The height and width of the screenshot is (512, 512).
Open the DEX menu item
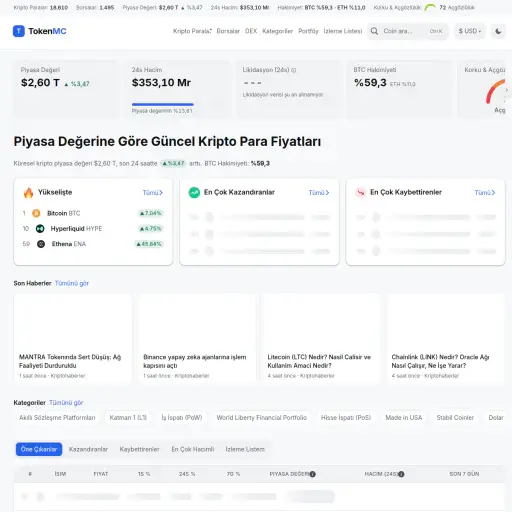click(251, 31)
